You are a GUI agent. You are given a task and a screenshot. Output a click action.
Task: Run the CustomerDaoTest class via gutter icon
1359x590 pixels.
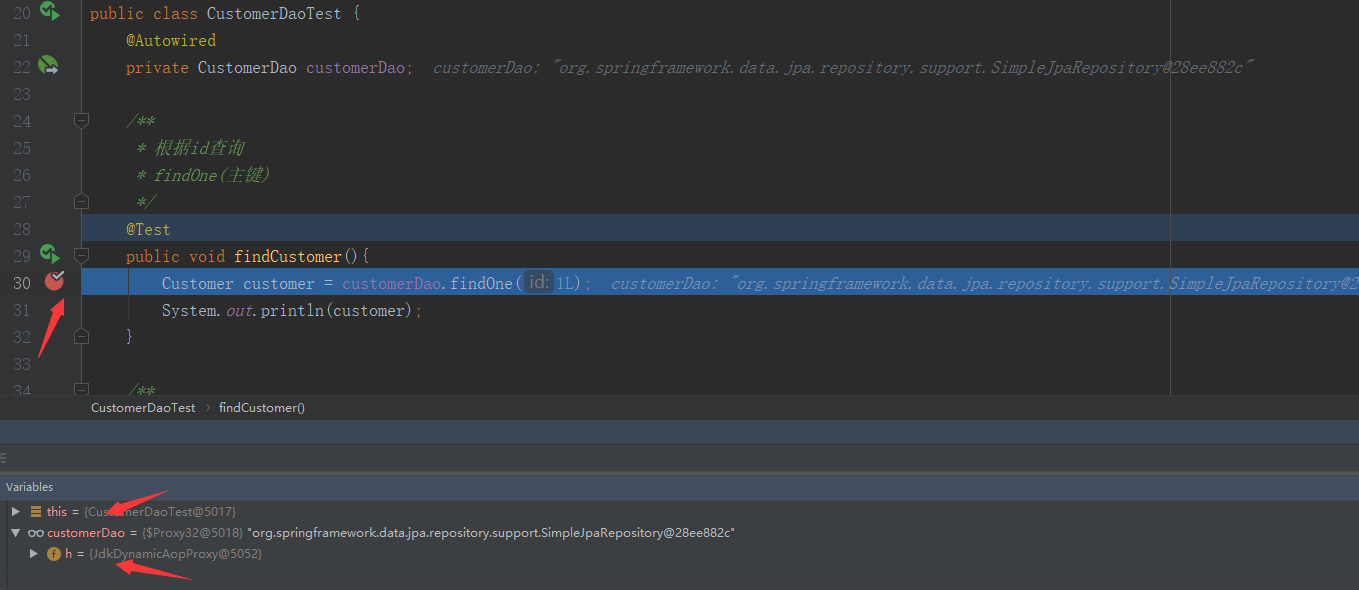(48, 12)
